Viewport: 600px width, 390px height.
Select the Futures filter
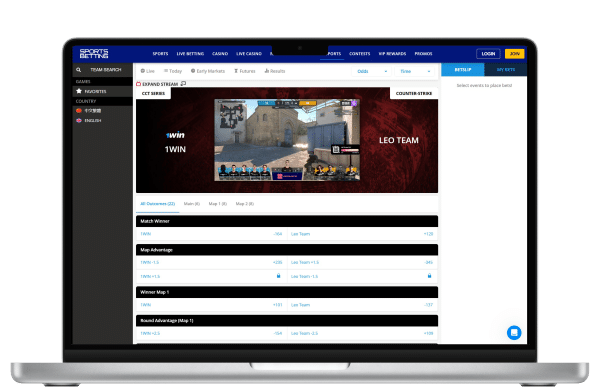[x=245, y=71]
